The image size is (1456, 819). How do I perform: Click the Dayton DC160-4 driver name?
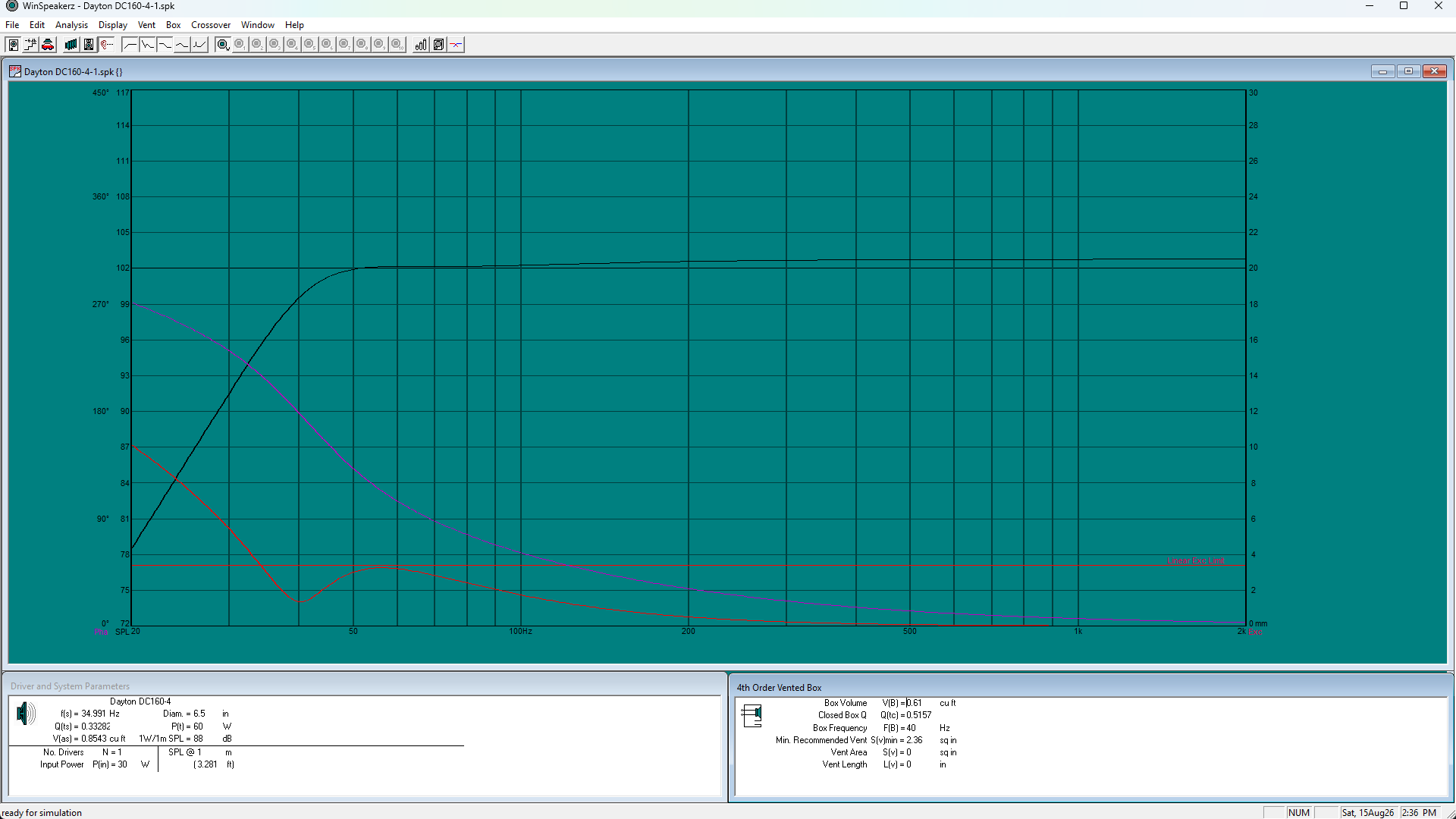click(140, 701)
